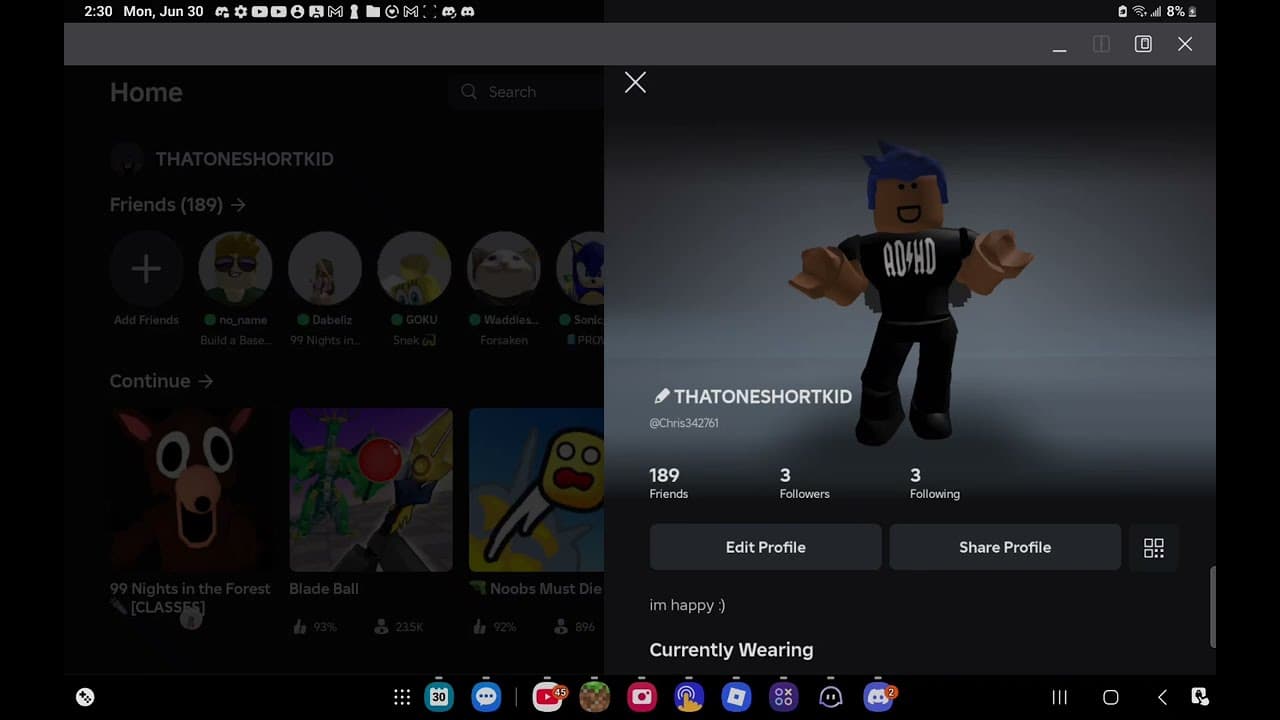
Task: Open the 189 Friends count
Action: (x=669, y=483)
